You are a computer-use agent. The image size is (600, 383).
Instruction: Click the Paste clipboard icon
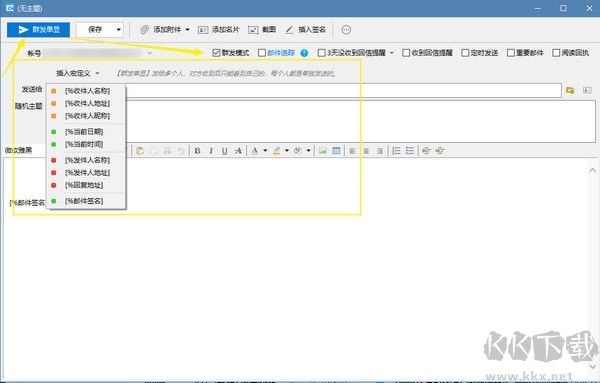click(140, 151)
